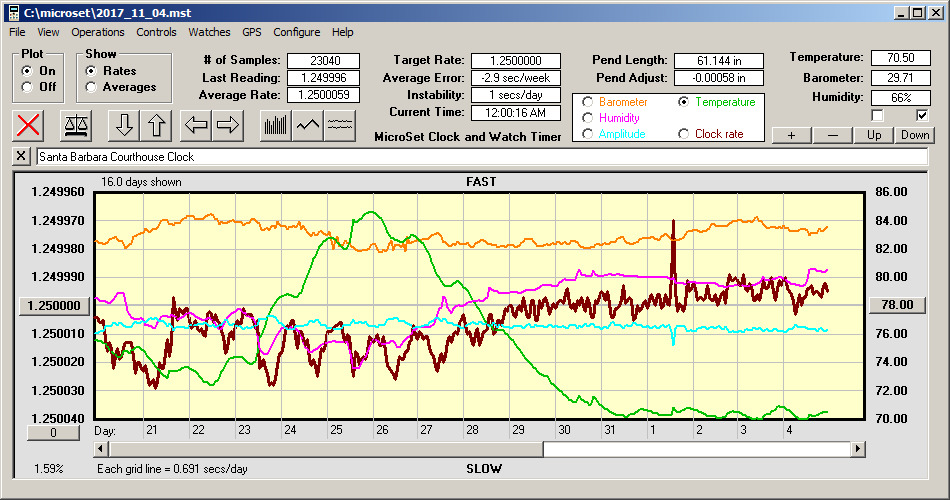
Task: Click the left arrow toolbar button
Action: tap(196, 125)
